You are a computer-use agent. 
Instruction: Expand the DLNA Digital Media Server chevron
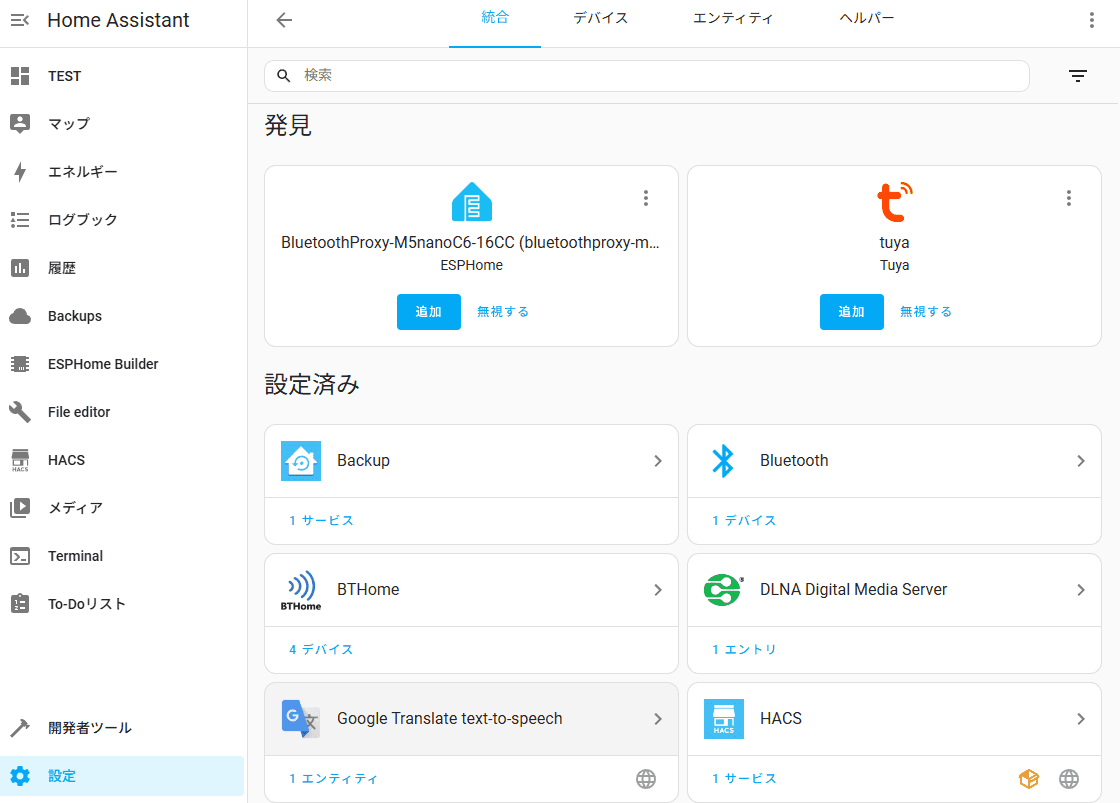click(1081, 590)
